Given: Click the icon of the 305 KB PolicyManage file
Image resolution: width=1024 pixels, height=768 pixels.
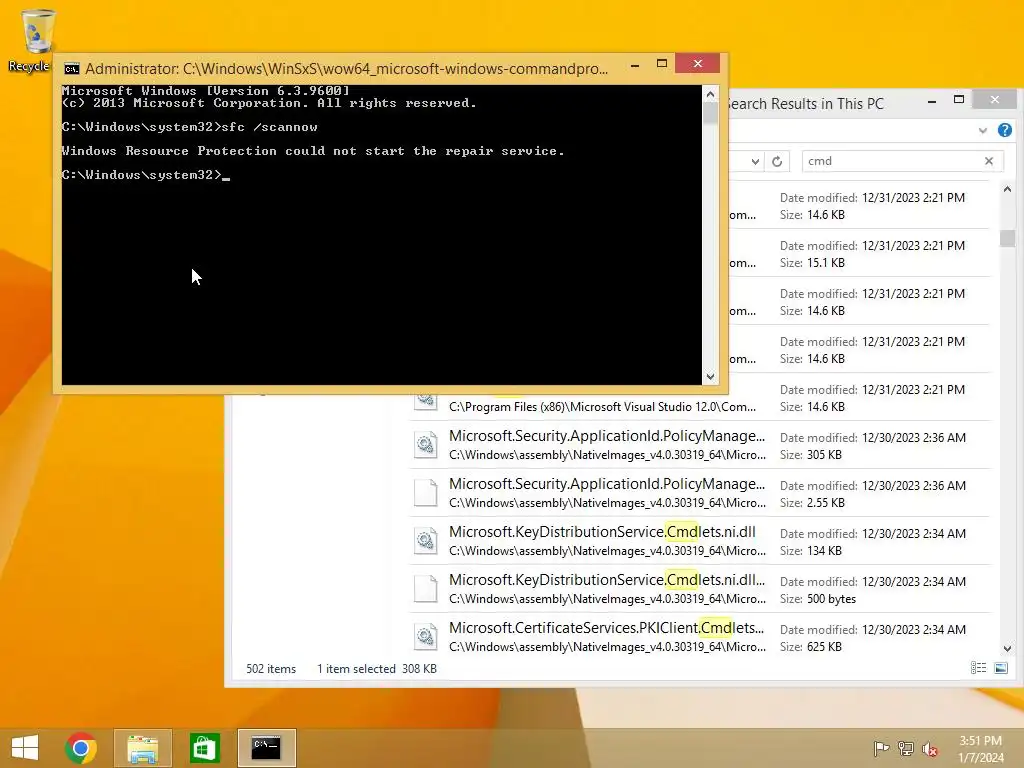Looking at the screenshot, I should [426, 445].
